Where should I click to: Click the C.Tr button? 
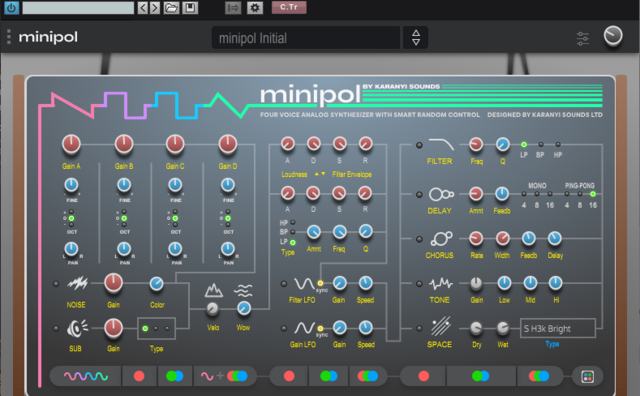[x=289, y=7]
